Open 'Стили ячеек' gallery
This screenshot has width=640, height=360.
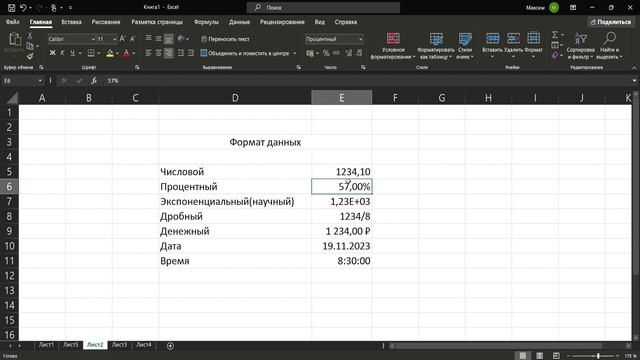[465, 46]
